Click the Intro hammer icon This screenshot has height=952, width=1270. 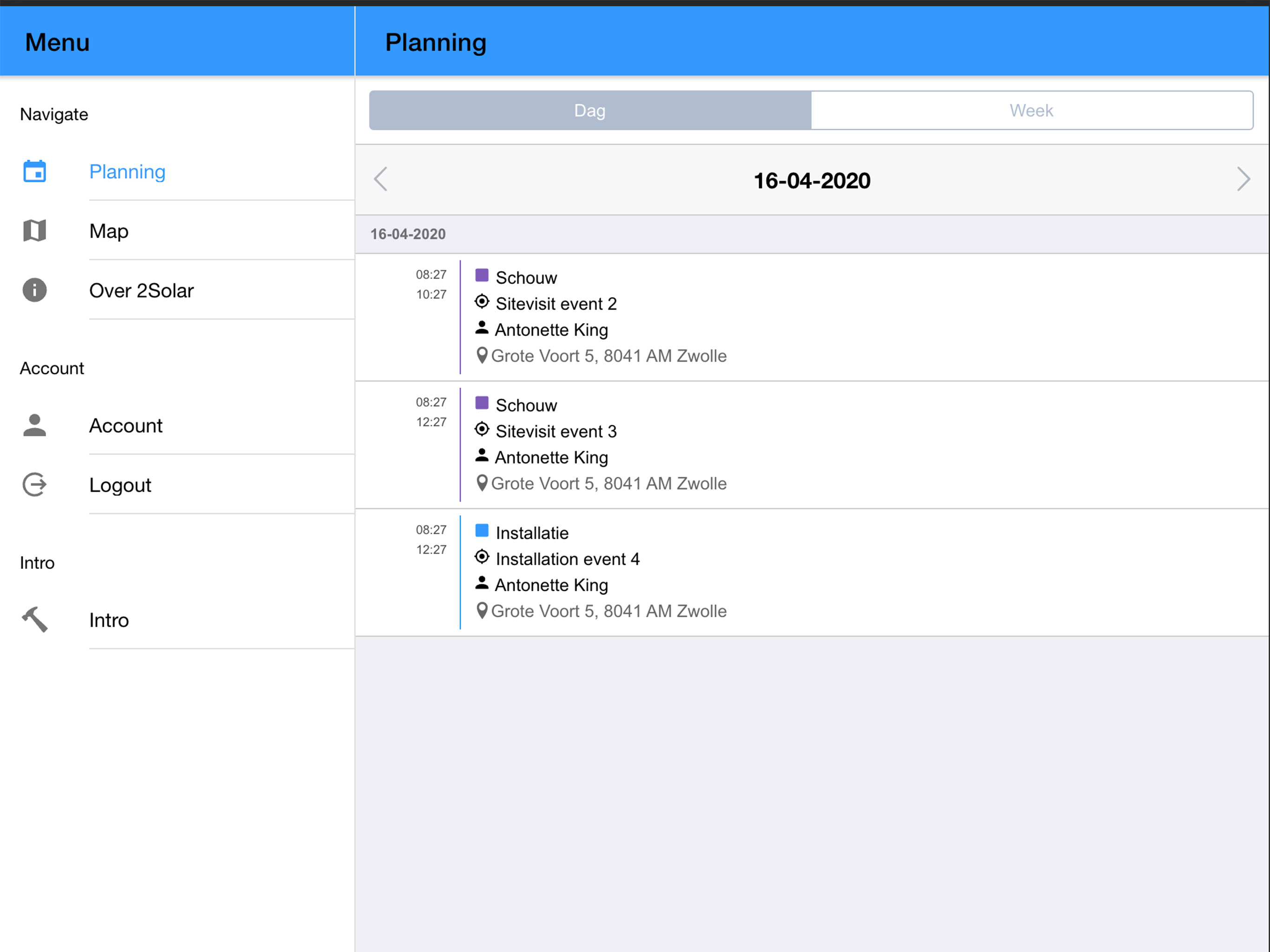tap(34, 620)
